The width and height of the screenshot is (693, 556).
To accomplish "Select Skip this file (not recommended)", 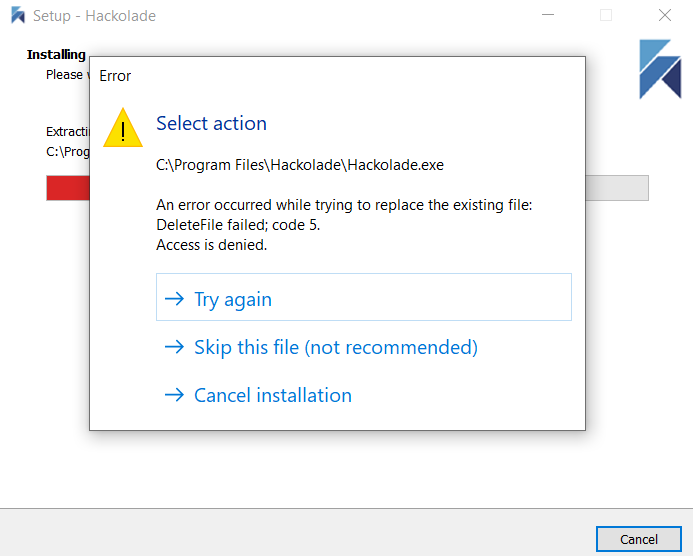I will tap(335, 347).
